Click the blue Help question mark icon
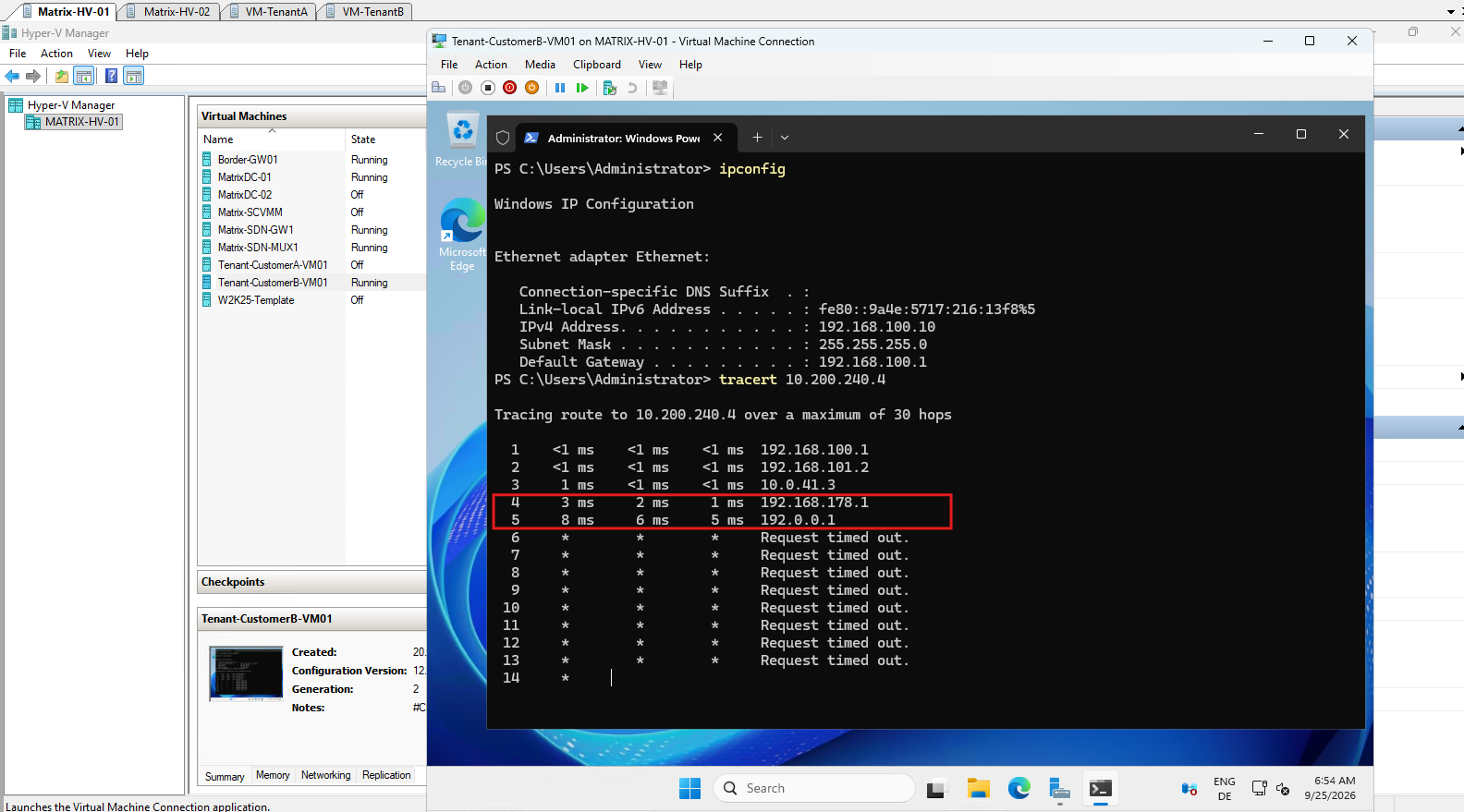 111,76
